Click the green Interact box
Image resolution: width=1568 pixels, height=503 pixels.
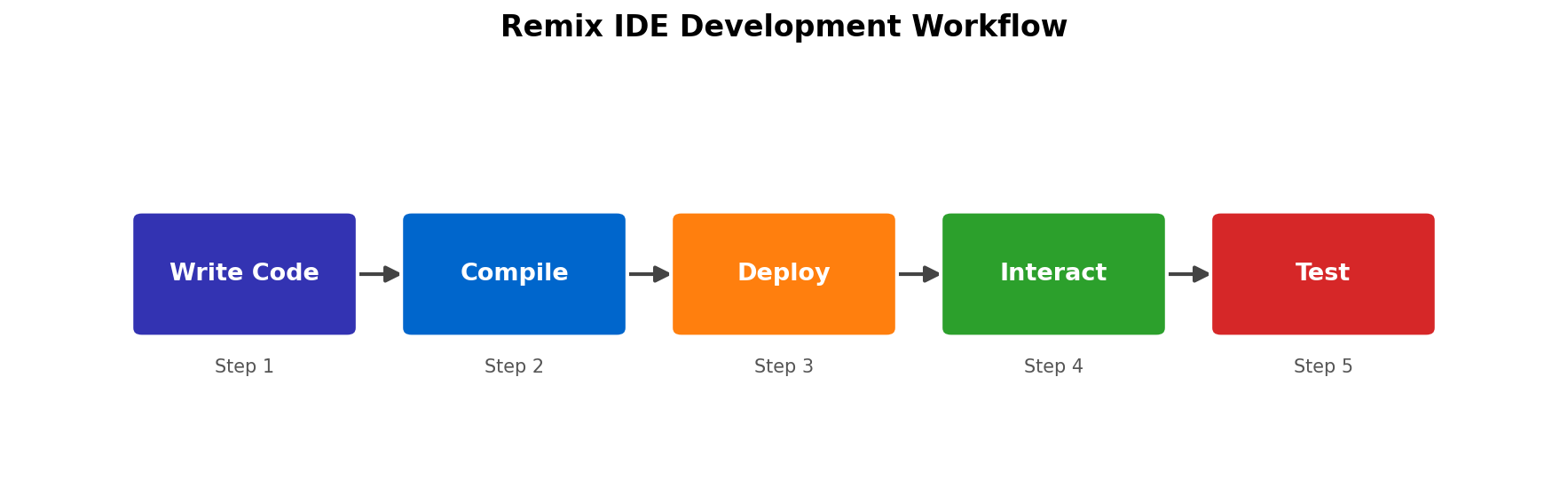1053,274
